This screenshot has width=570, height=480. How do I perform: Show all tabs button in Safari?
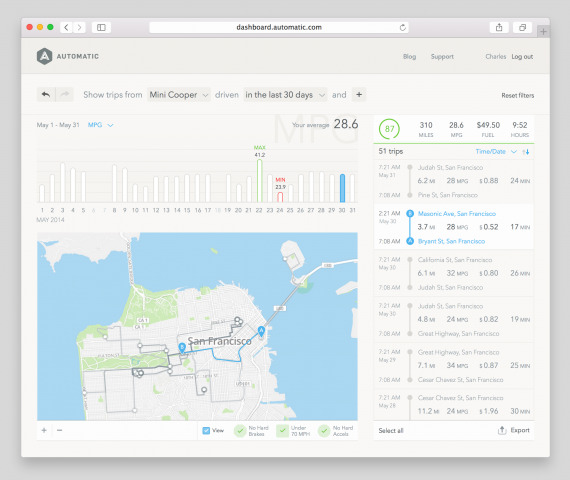point(522,27)
